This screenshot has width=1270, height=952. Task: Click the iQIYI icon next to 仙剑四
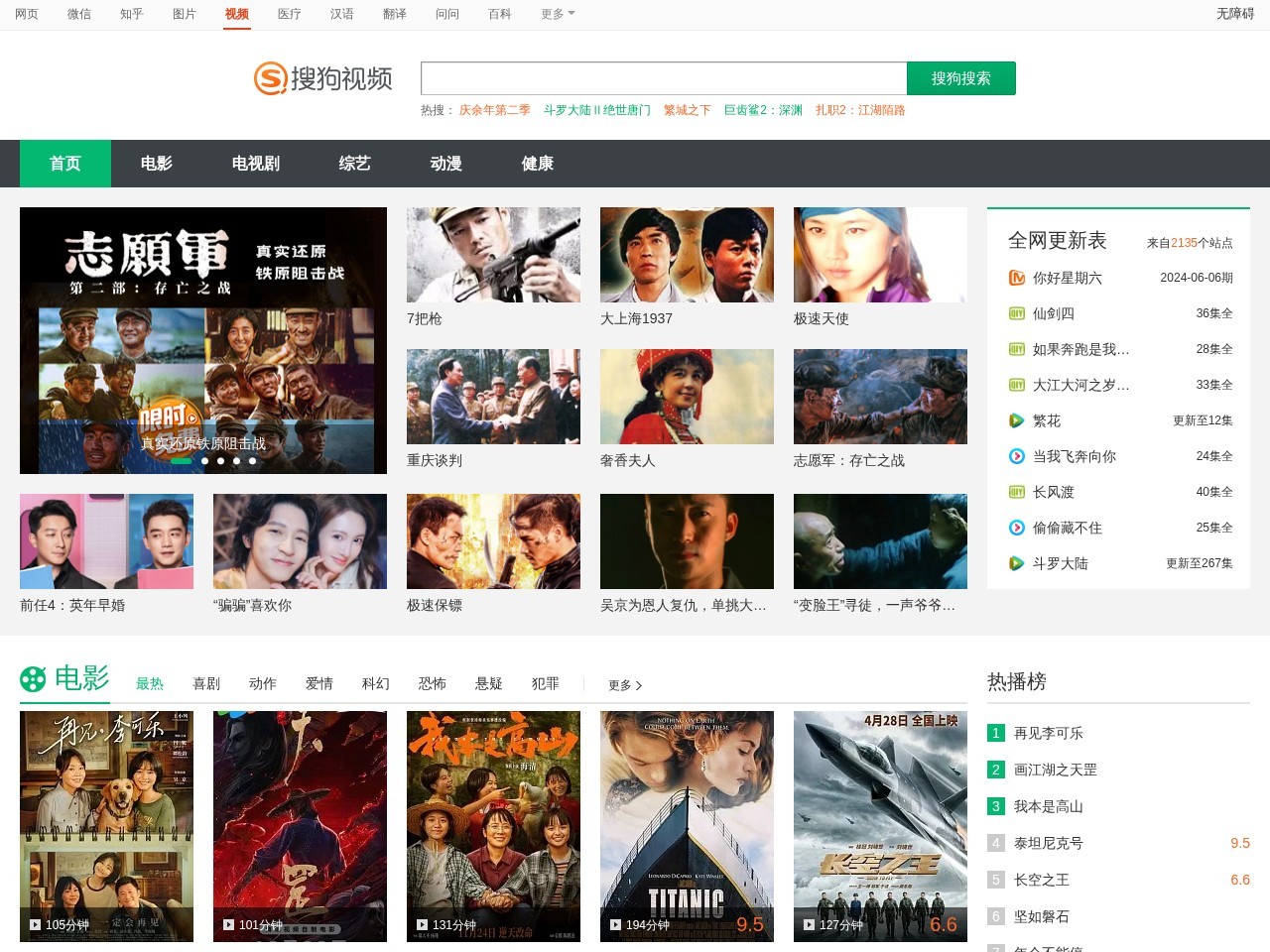tap(1017, 313)
